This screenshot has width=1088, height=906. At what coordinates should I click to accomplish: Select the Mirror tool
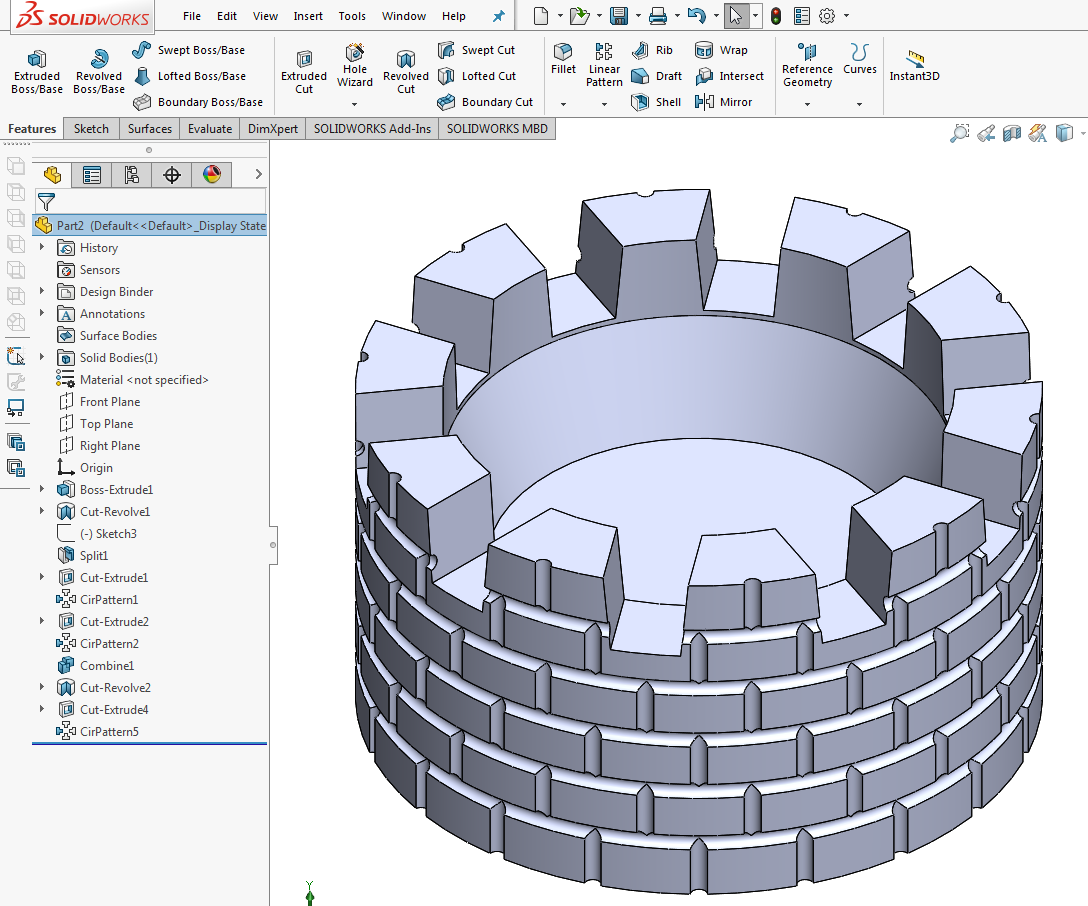pyautogui.click(x=723, y=102)
